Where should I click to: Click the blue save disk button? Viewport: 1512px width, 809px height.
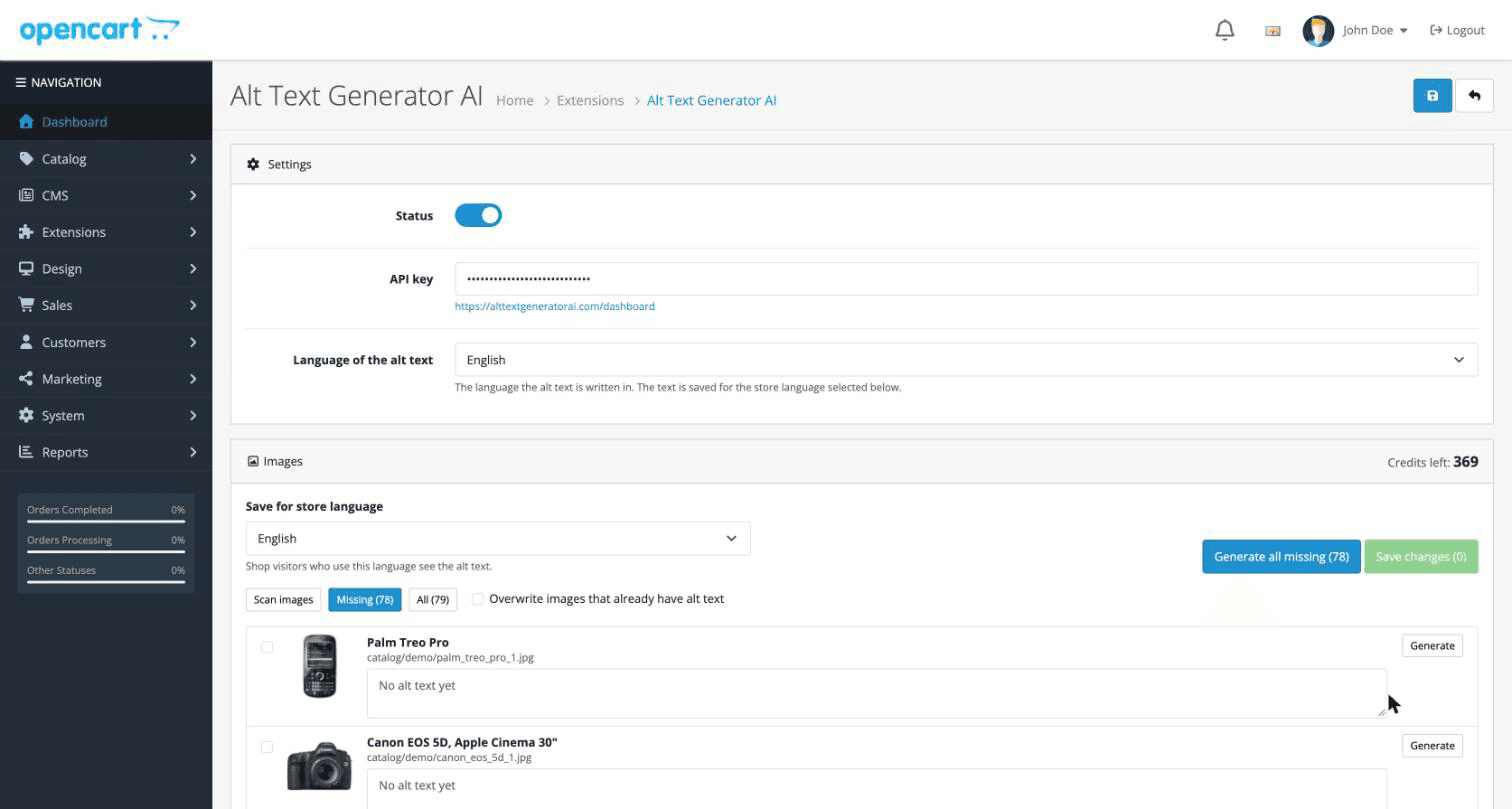[1432, 96]
